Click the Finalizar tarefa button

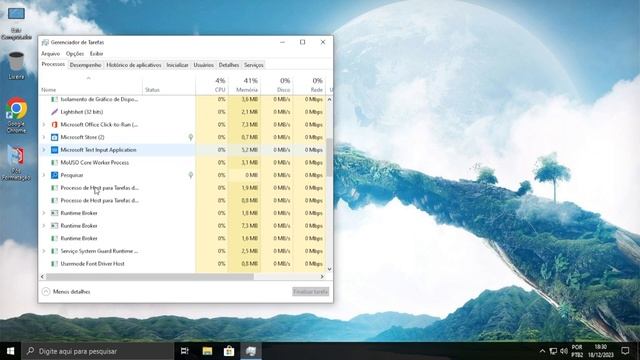tap(311, 292)
